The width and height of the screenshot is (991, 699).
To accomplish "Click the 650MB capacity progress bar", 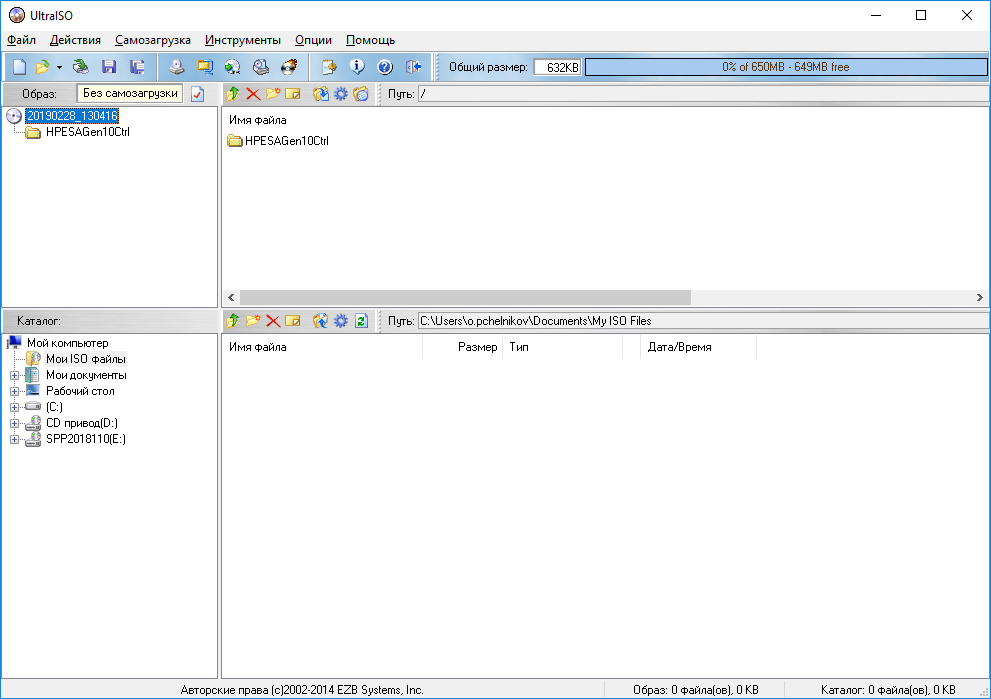I will click(x=785, y=67).
